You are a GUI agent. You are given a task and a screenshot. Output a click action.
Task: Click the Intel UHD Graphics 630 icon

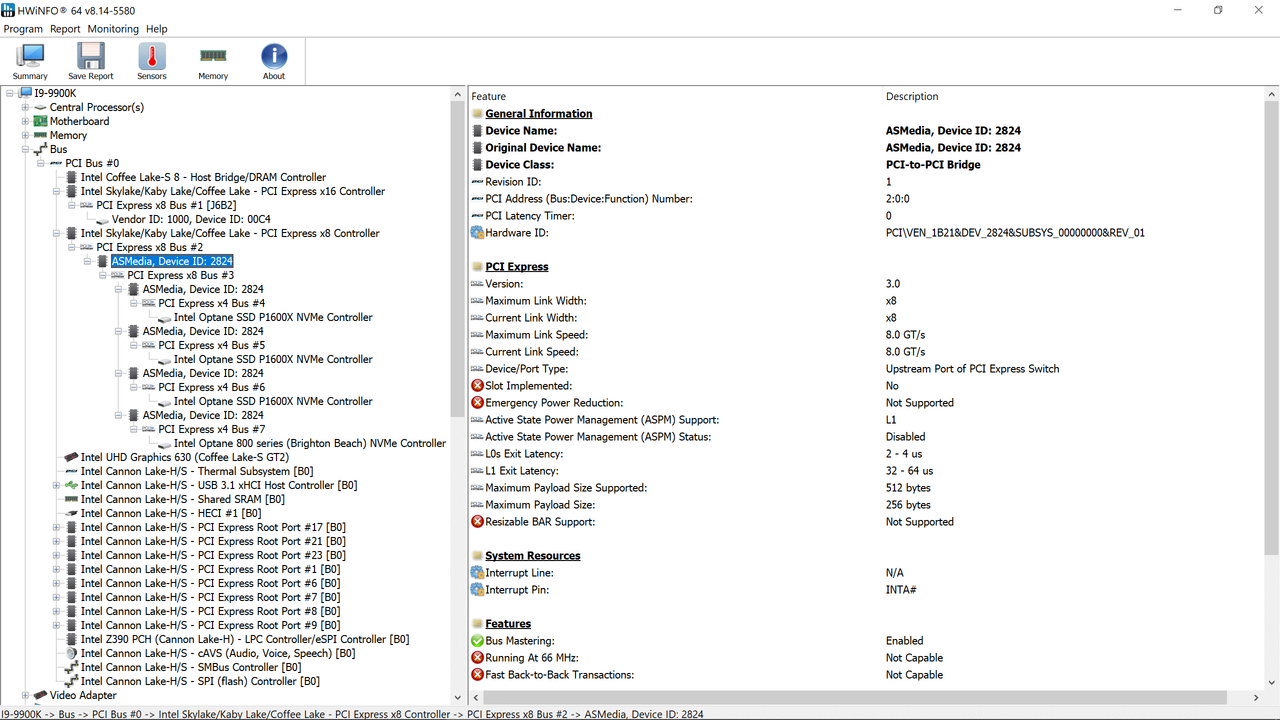pyautogui.click(x=72, y=457)
